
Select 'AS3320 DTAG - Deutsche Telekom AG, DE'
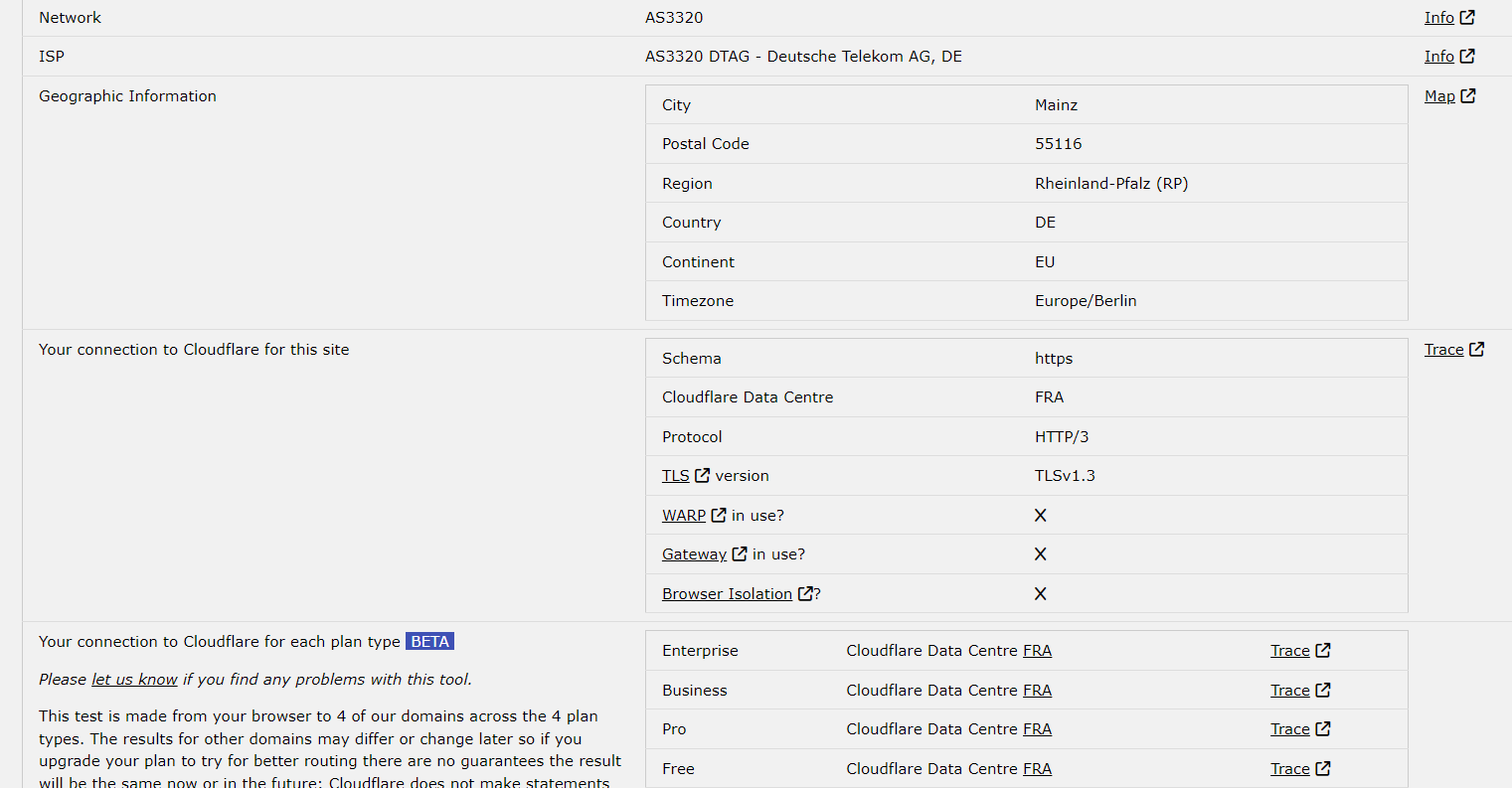click(803, 57)
